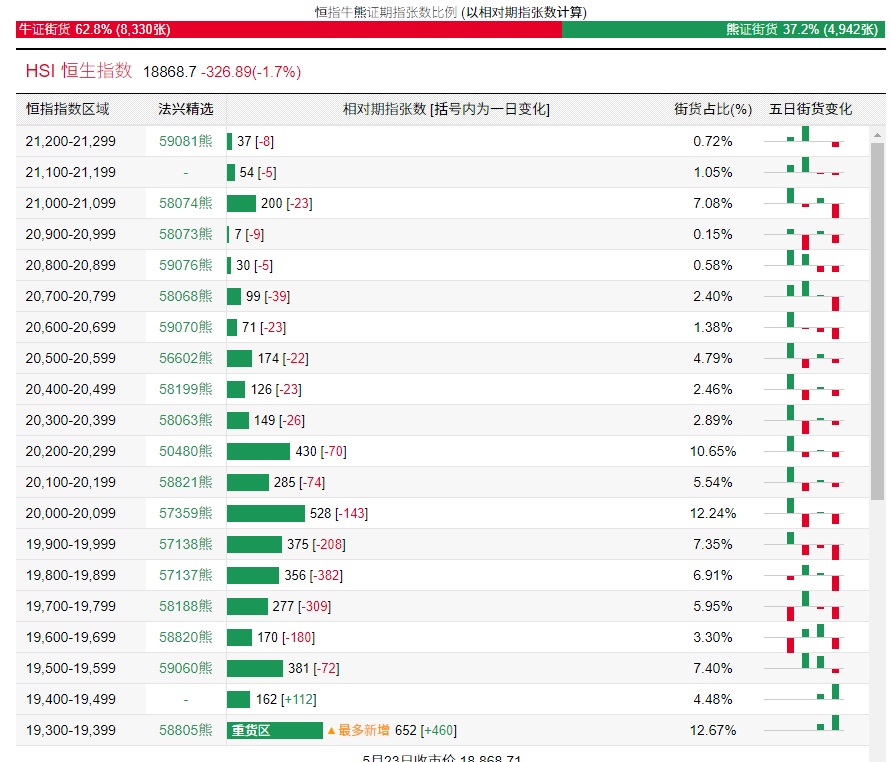Open the 50480熊 certificate link

(185, 451)
